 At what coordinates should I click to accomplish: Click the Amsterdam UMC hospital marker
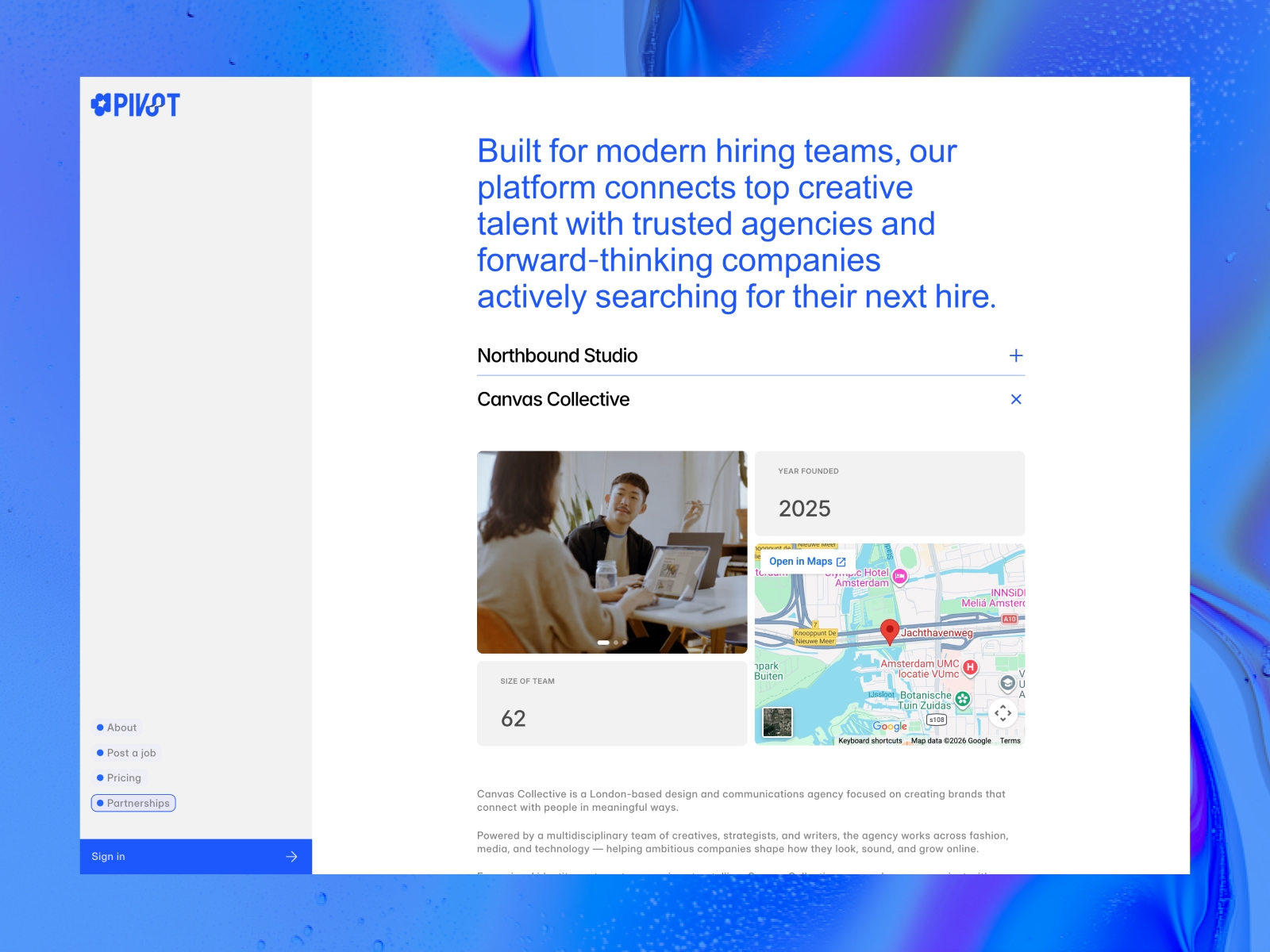[970, 668]
